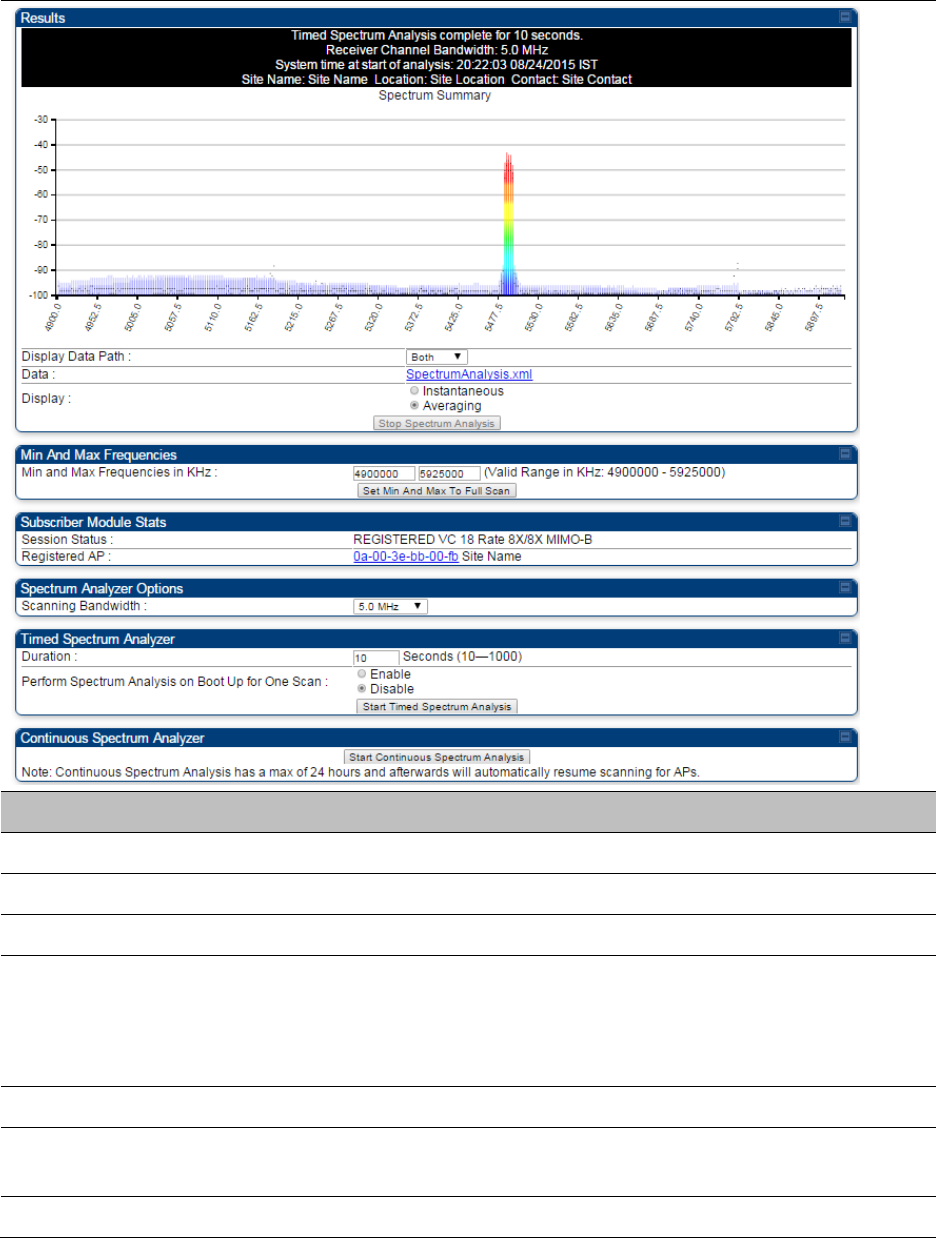936x1238 pixels.
Task: Click the Stop Spectrum Analysis button
Action: click(436, 423)
